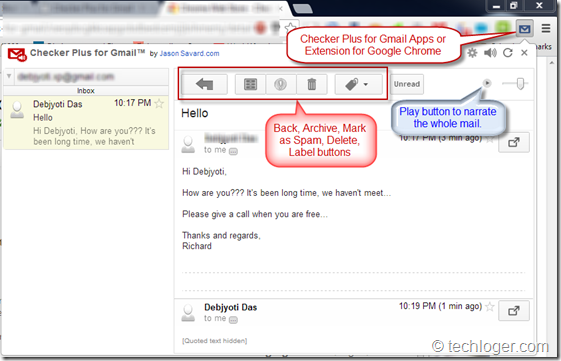Open first message in new window
The image size is (561, 361).
514,142
